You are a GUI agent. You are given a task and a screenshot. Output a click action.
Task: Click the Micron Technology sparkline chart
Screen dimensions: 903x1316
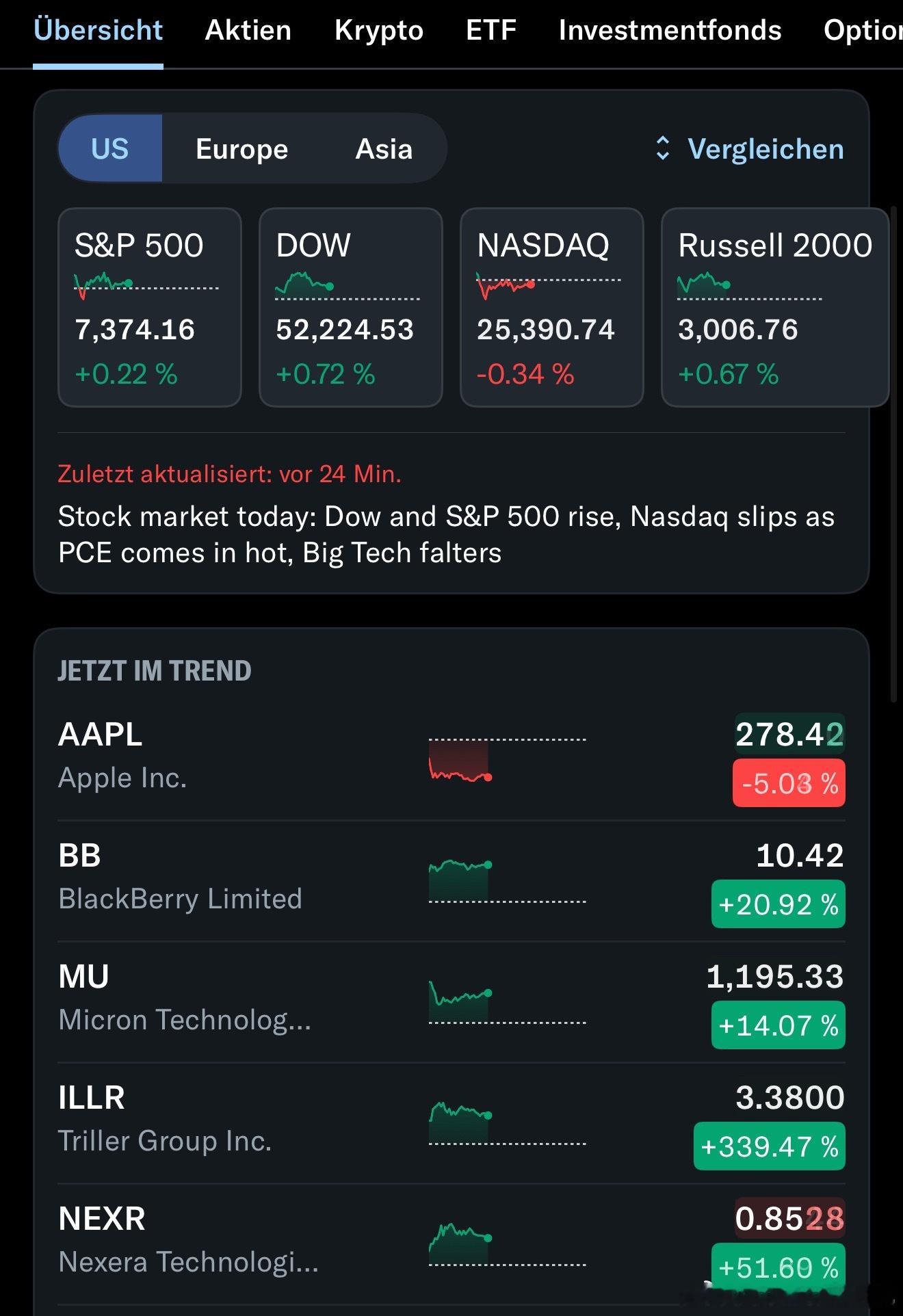click(x=507, y=1003)
